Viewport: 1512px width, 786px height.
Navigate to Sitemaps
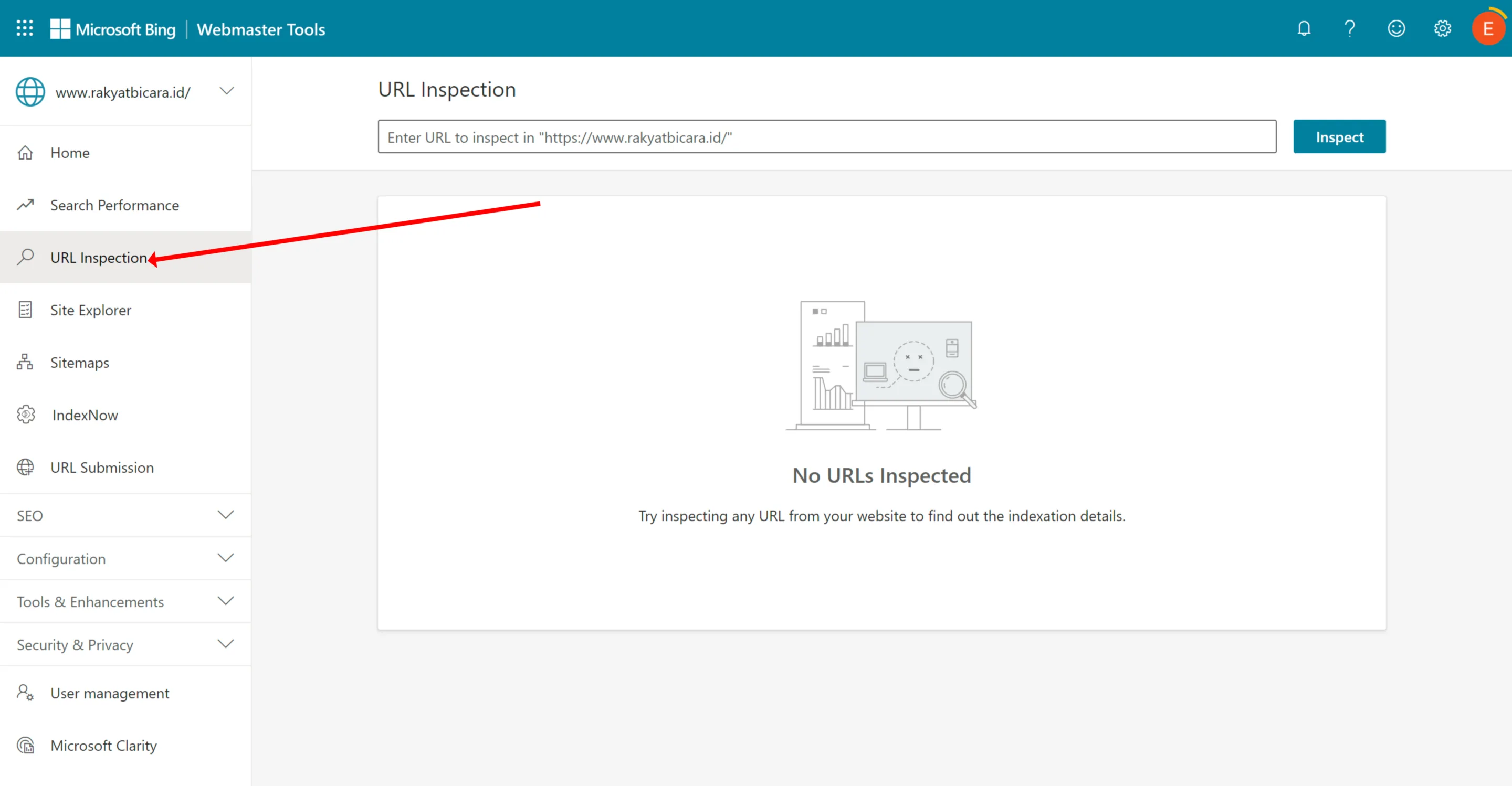125,362
